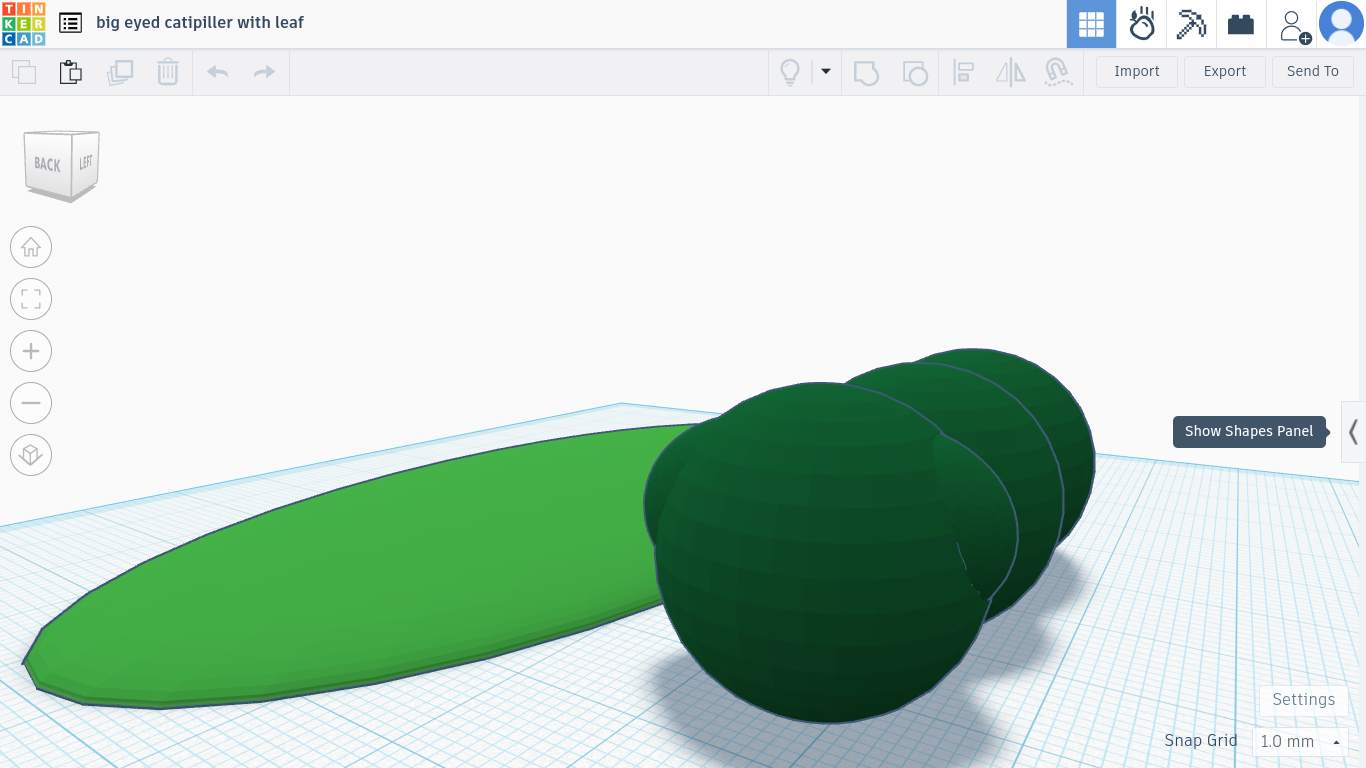Click the Paste icon in toolbar
The width and height of the screenshot is (1366, 768).
[x=70, y=72]
